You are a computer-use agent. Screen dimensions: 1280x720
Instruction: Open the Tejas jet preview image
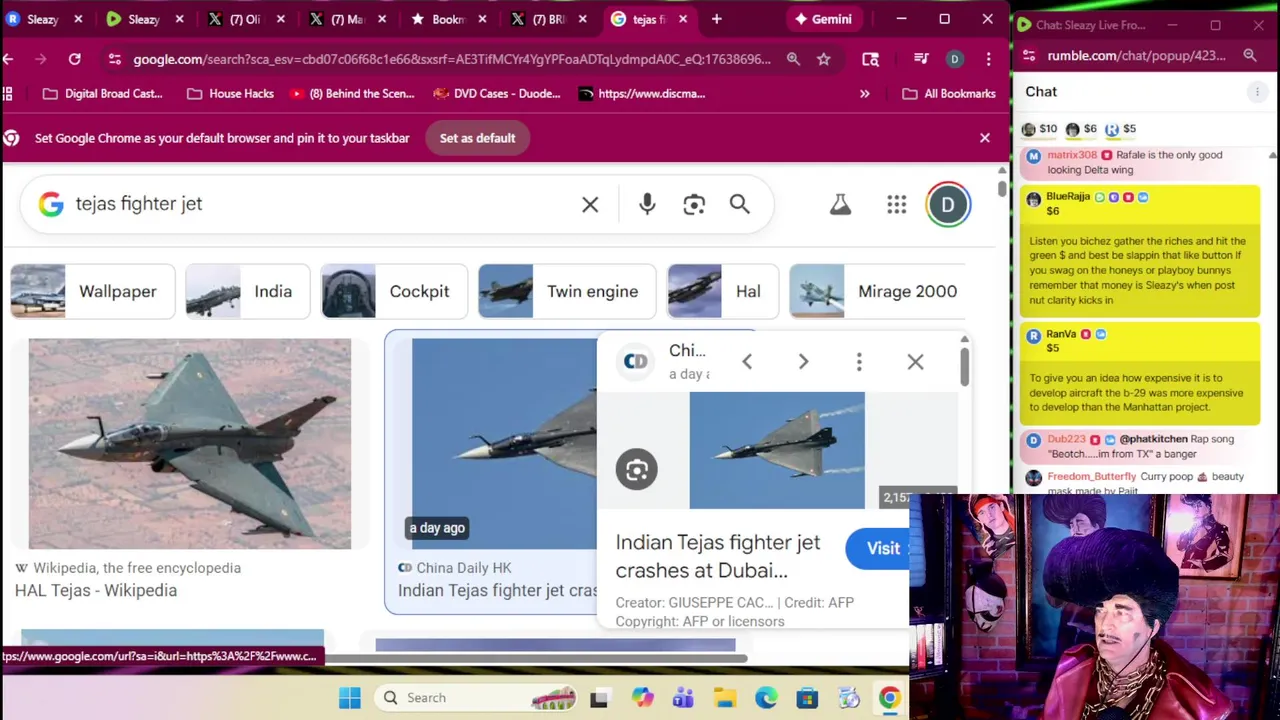pyautogui.click(x=777, y=450)
